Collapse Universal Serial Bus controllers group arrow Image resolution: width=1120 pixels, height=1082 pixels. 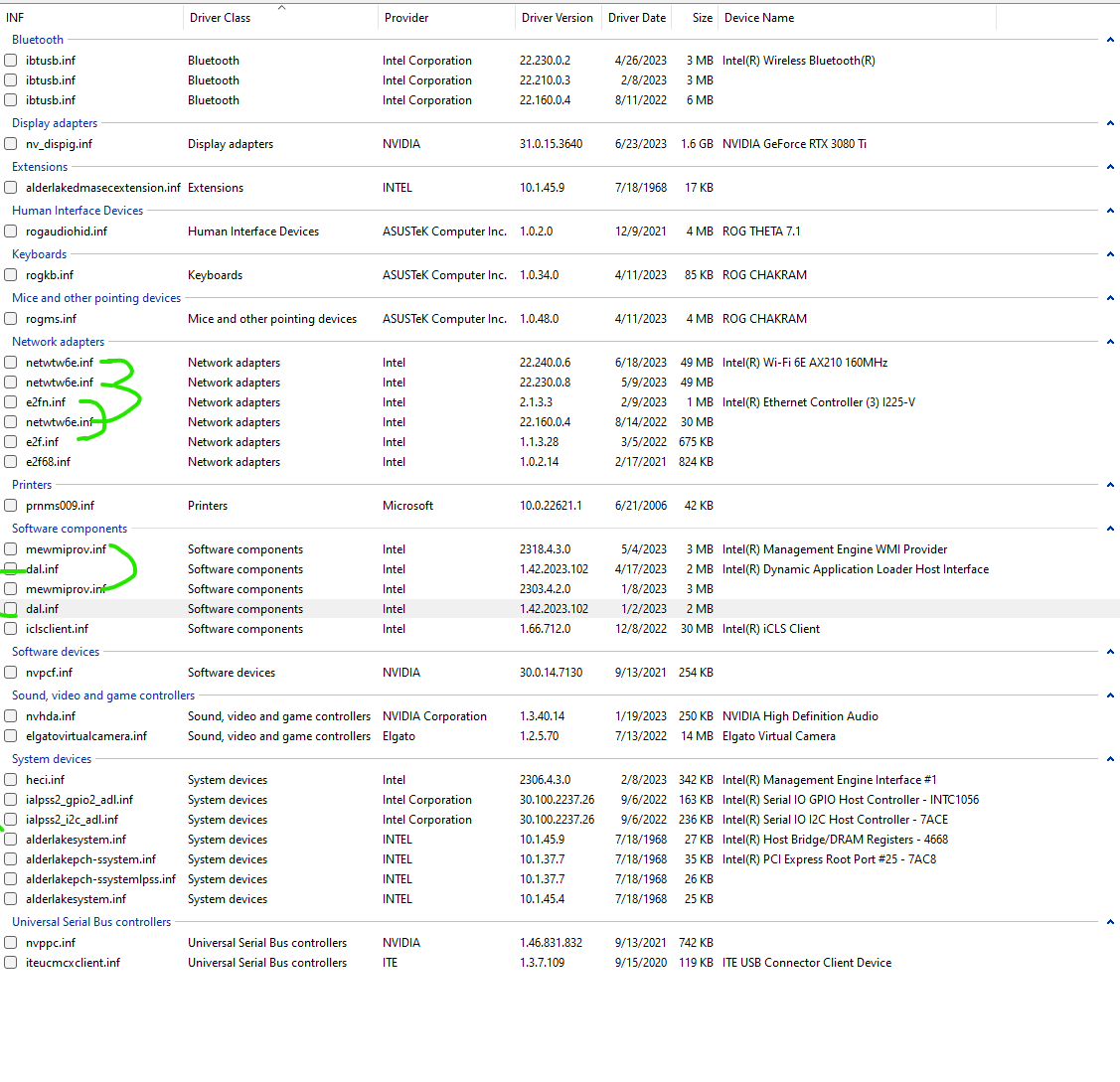(x=1109, y=922)
